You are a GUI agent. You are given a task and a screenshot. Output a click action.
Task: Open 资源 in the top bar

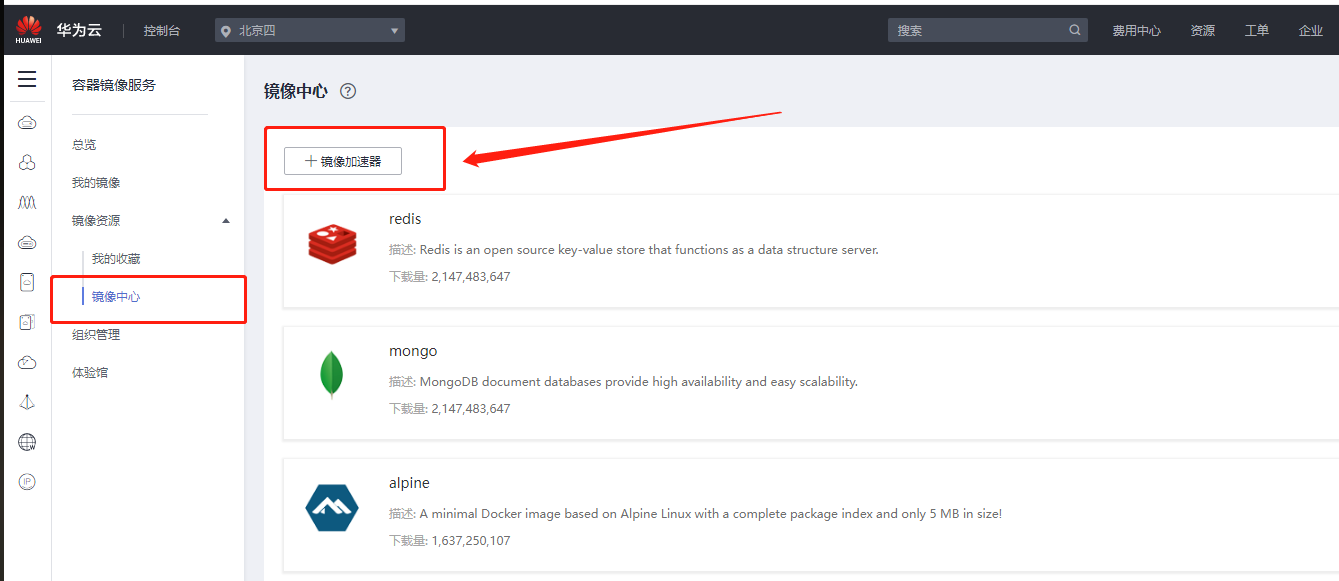pos(1202,31)
